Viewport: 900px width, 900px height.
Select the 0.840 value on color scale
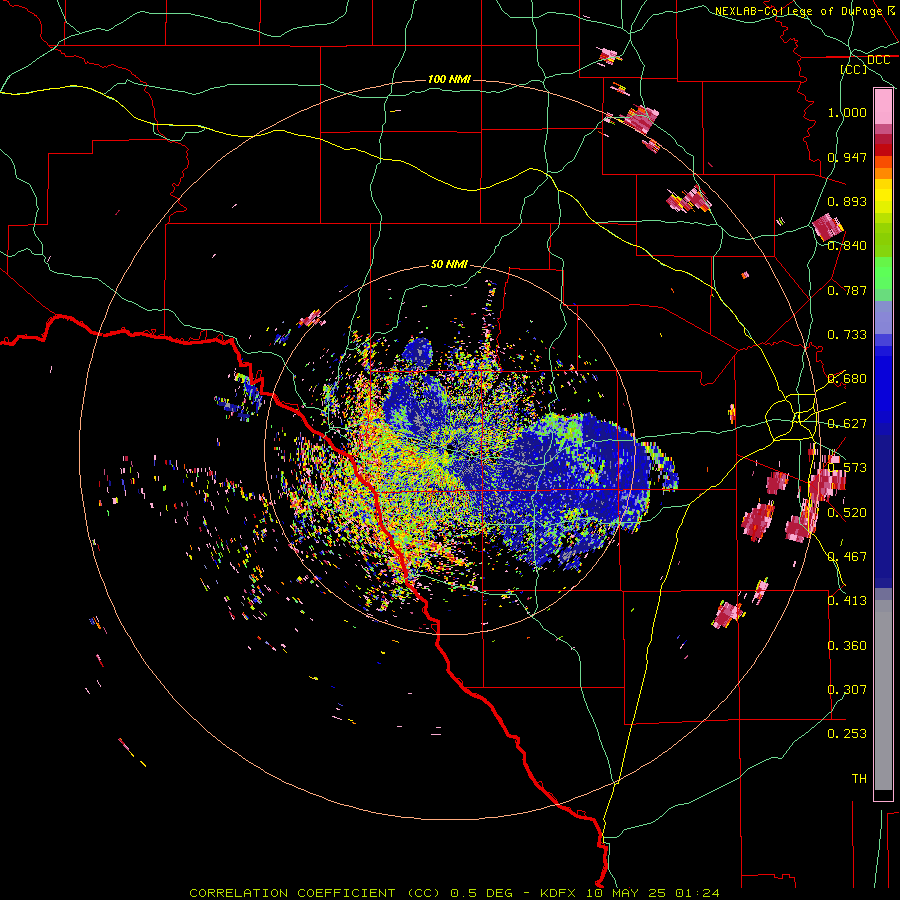(x=847, y=246)
